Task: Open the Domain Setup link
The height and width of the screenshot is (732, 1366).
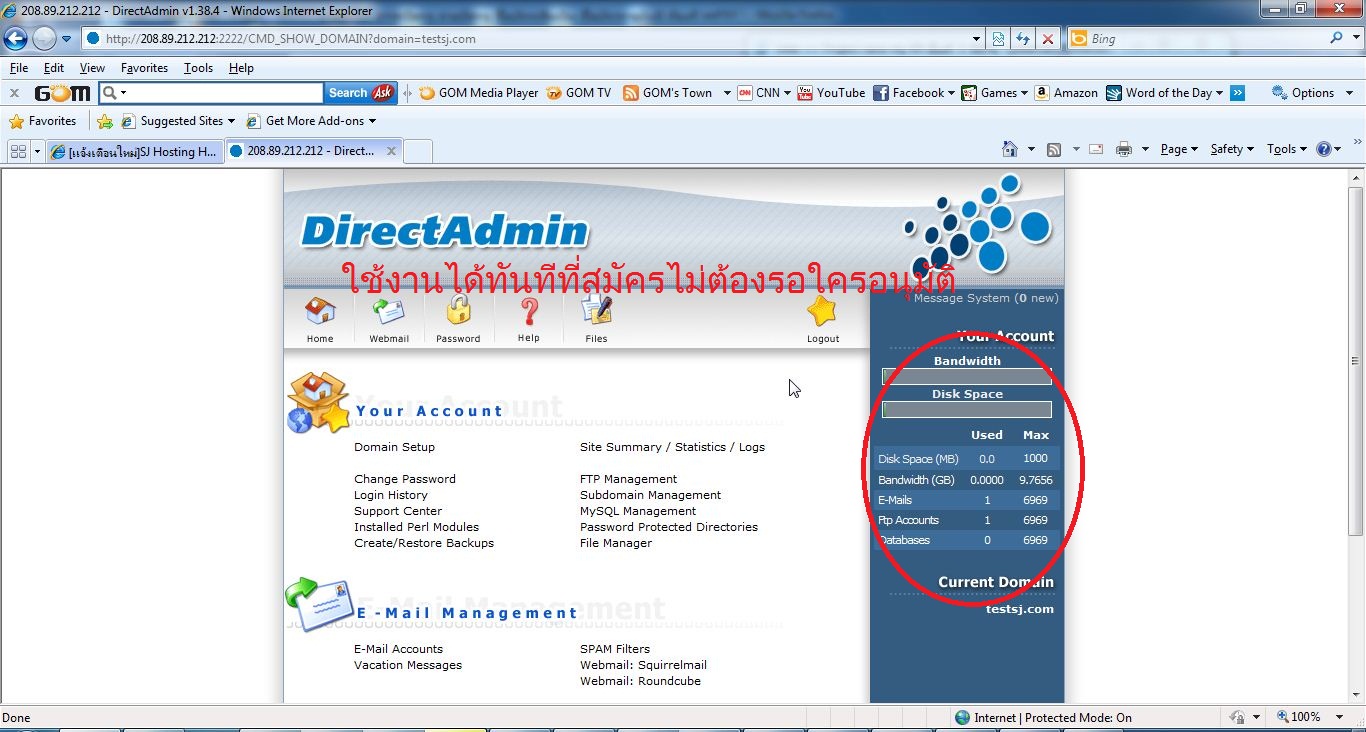Action: [394, 447]
